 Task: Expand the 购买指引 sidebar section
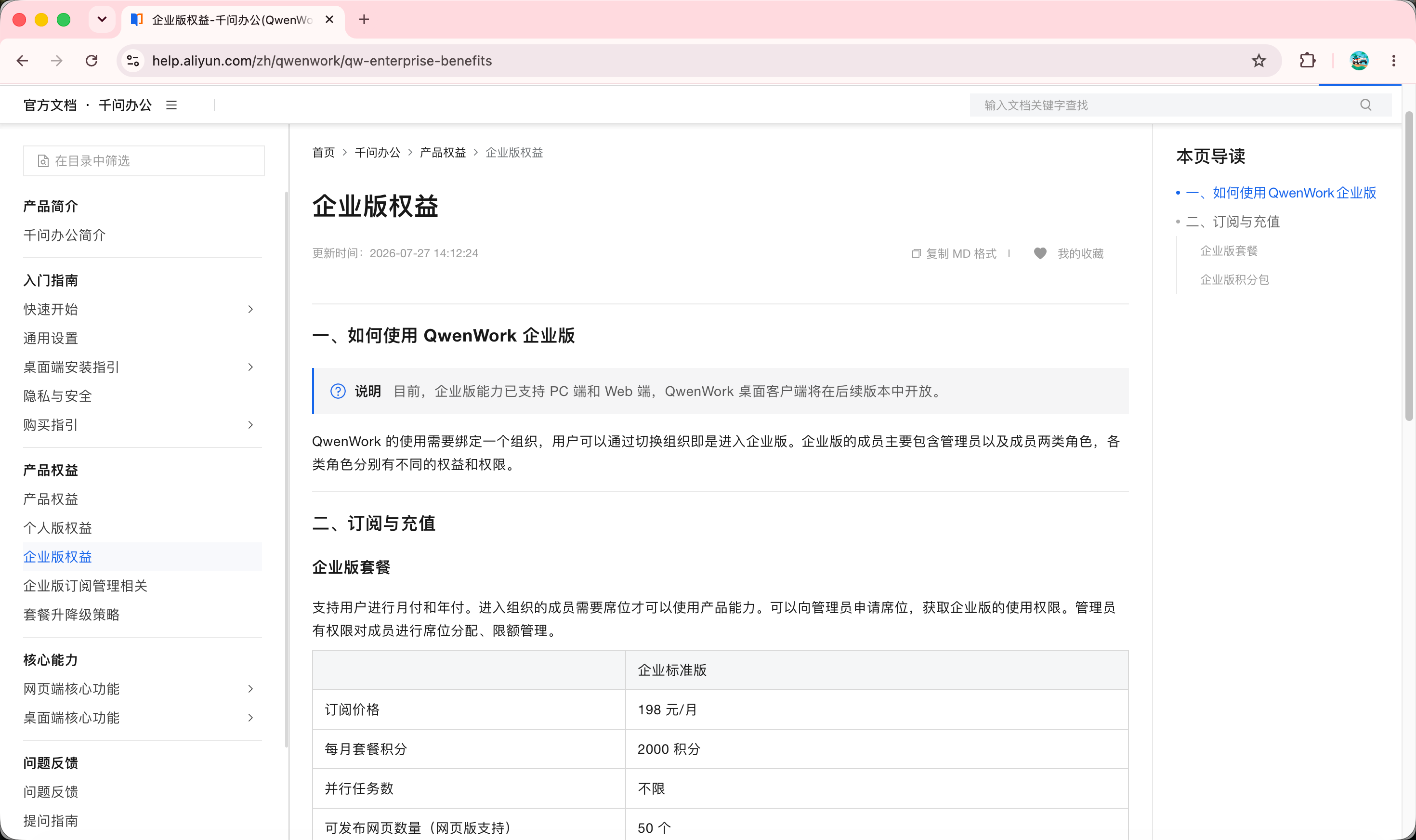[x=251, y=424]
